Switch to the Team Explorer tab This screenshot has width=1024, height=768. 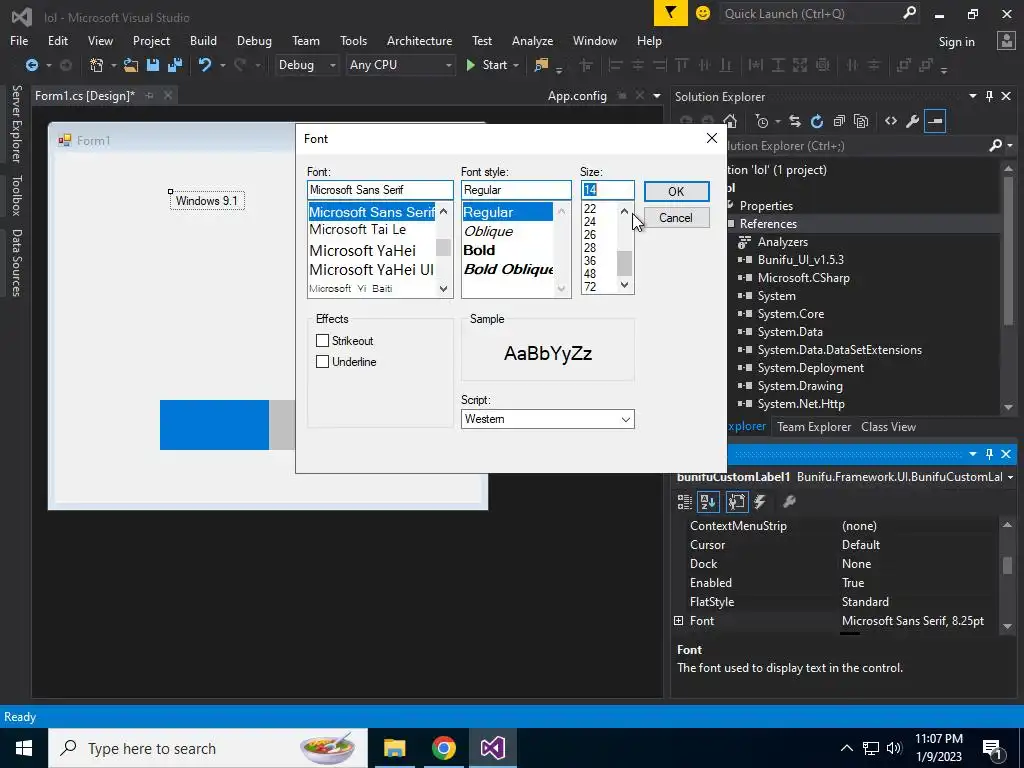(x=814, y=426)
